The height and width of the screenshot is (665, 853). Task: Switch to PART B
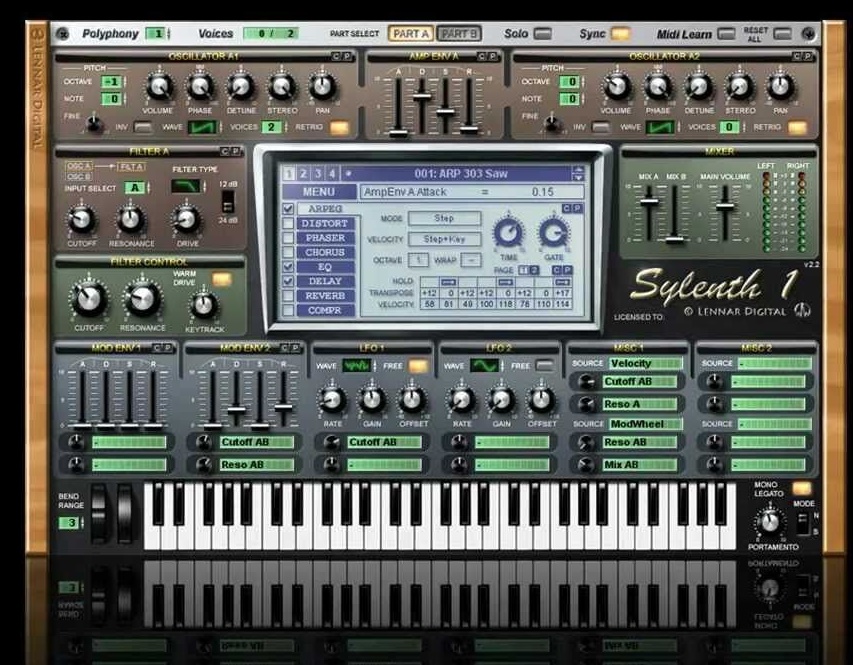459,34
